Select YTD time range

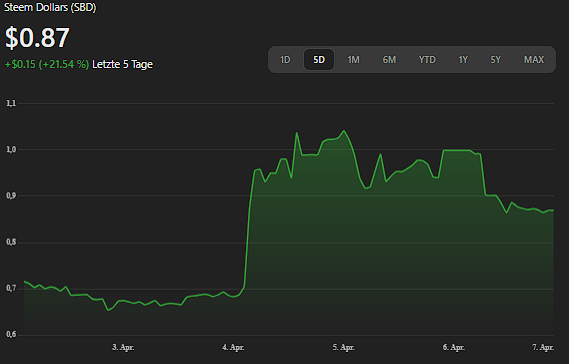point(427,60)
